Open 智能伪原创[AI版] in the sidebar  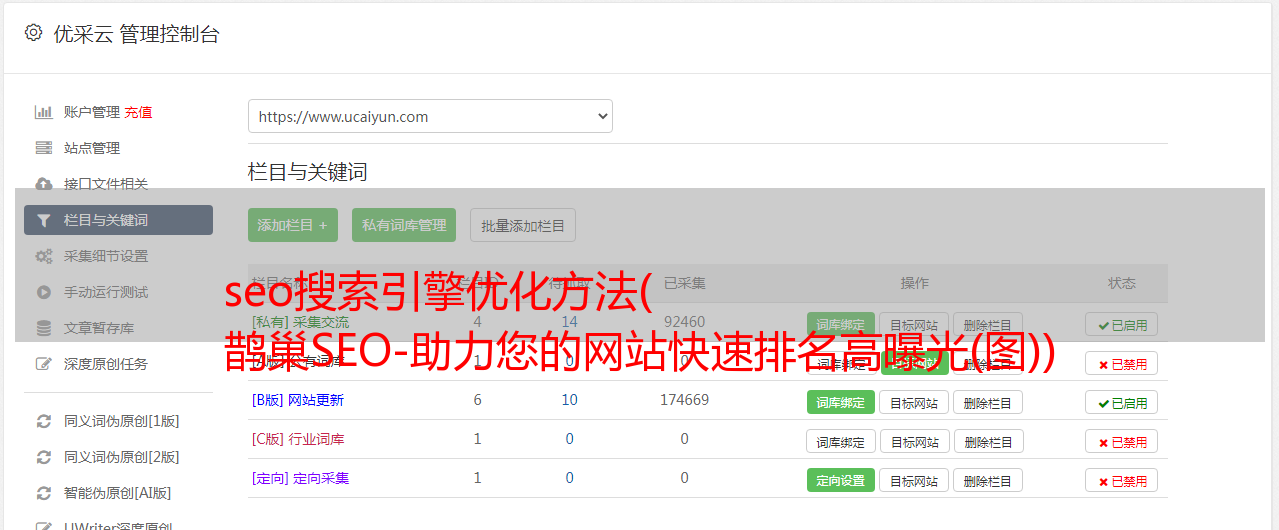(118, 493)
